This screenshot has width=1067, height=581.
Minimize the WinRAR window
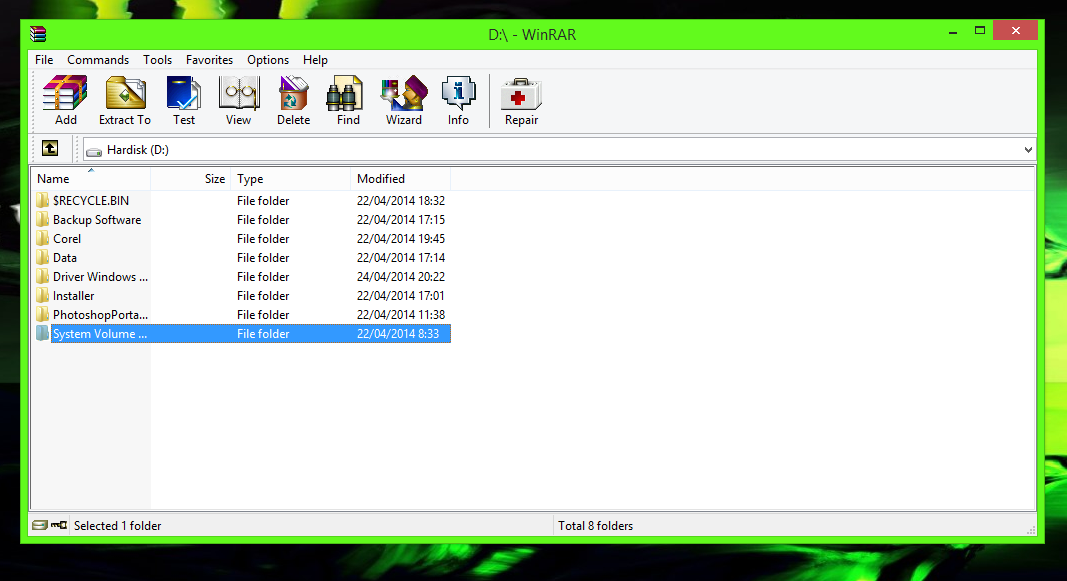point(953,31)
